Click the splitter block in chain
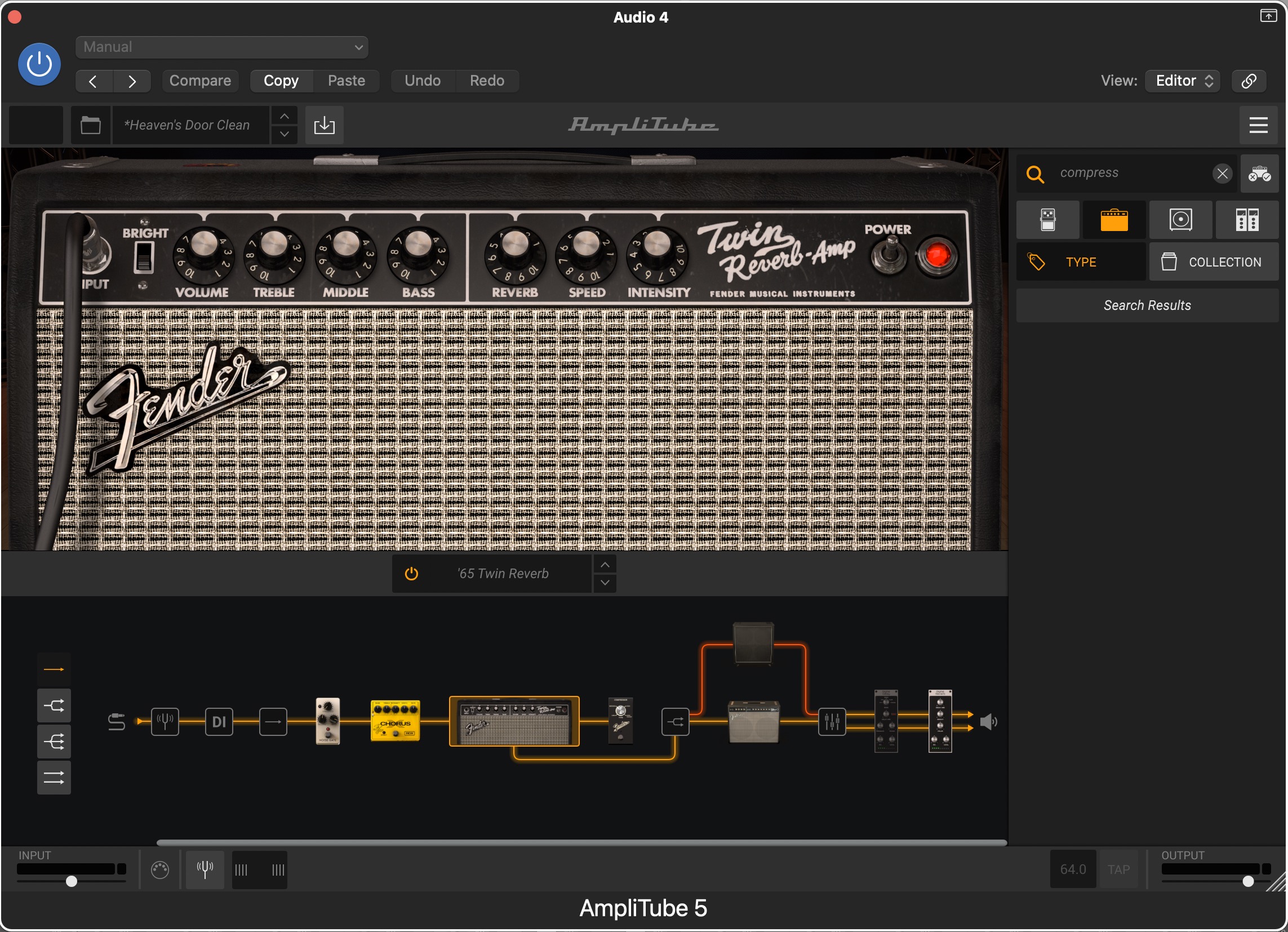The height and width of the screenshot is (932, 1288). click(x=675, y=722)
